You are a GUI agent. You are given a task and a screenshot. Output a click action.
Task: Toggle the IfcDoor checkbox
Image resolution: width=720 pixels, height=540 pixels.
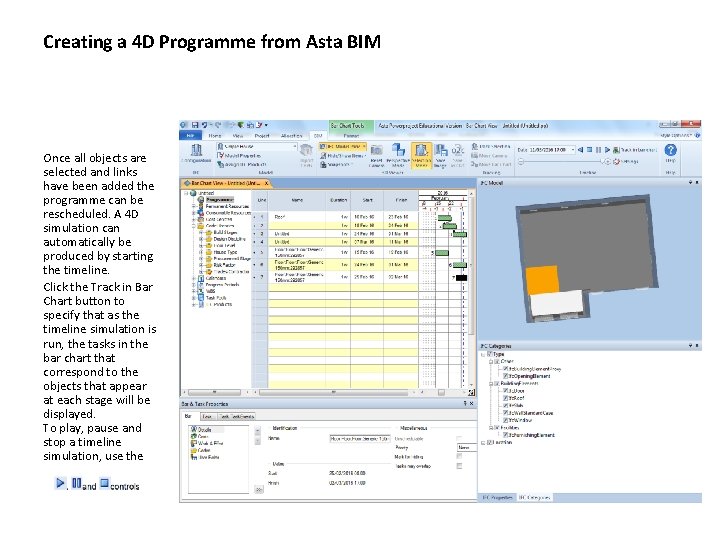506,390
